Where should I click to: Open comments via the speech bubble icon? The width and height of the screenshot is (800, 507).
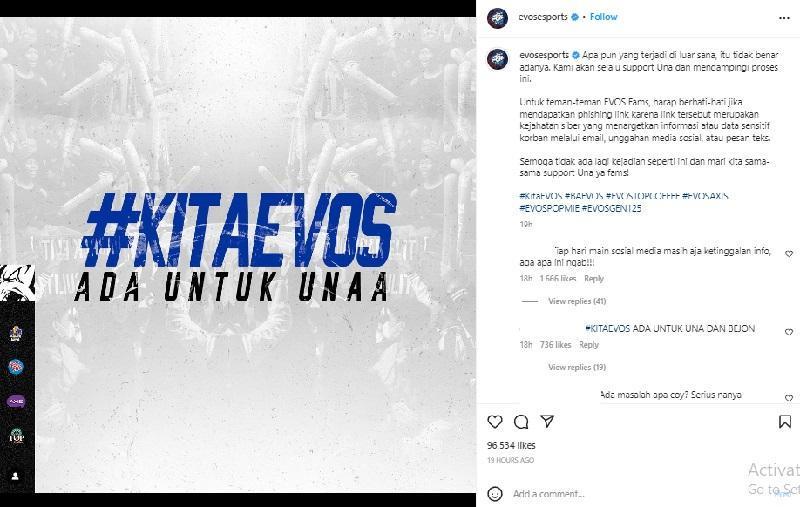tap(521, 422)
